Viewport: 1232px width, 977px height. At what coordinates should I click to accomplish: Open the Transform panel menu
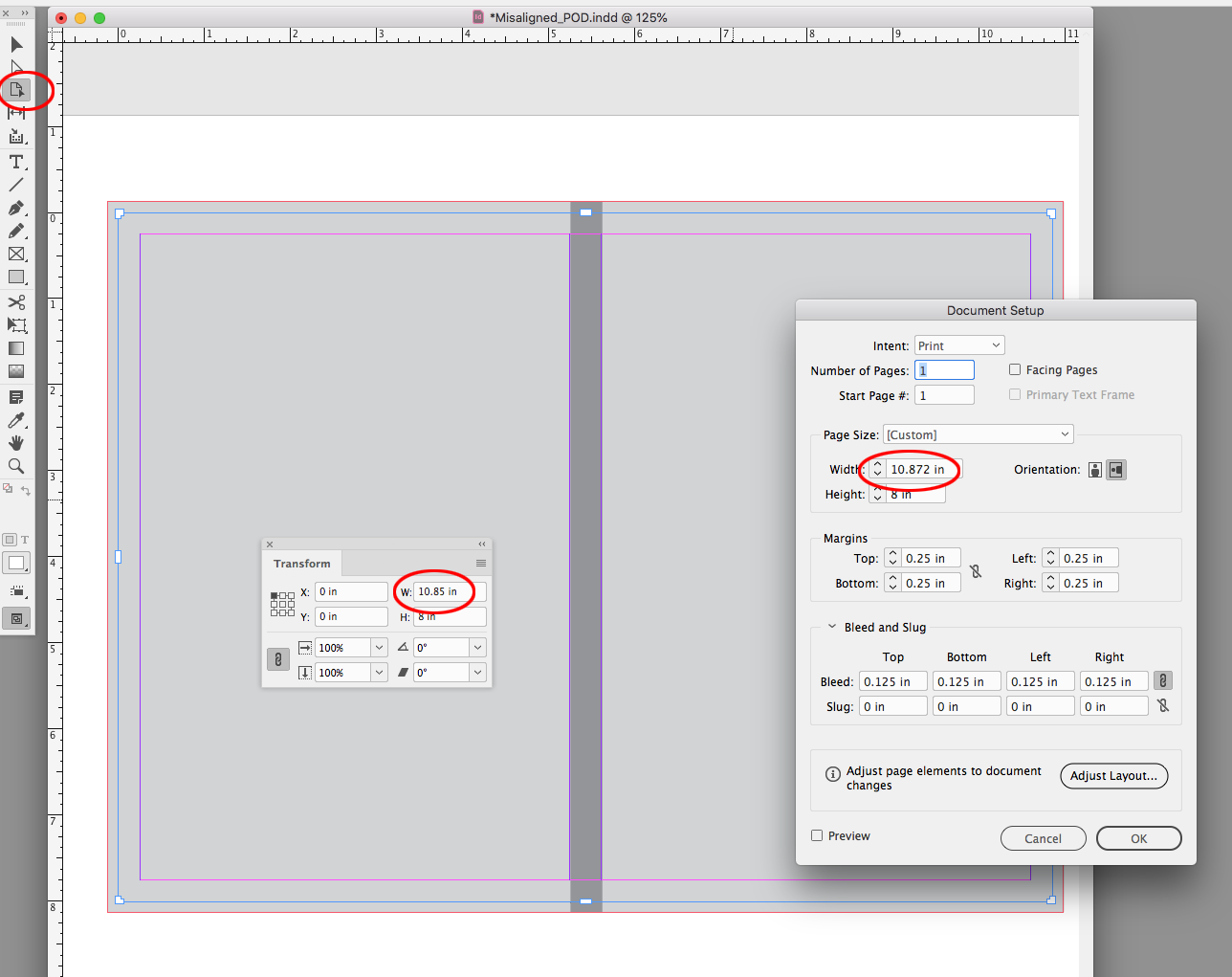tap(481, 564)
